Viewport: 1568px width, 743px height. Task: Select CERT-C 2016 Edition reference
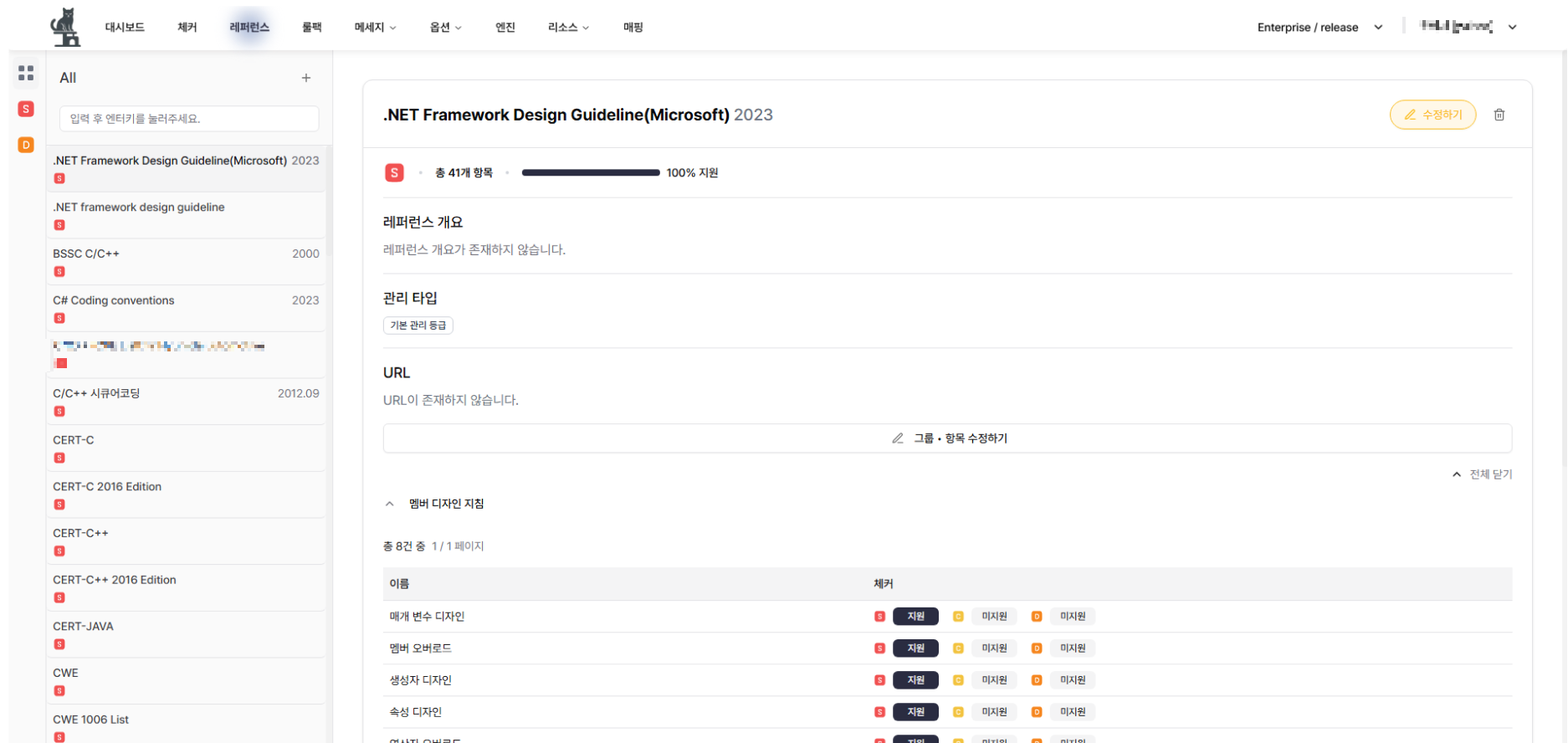click(x=186, y=494)
